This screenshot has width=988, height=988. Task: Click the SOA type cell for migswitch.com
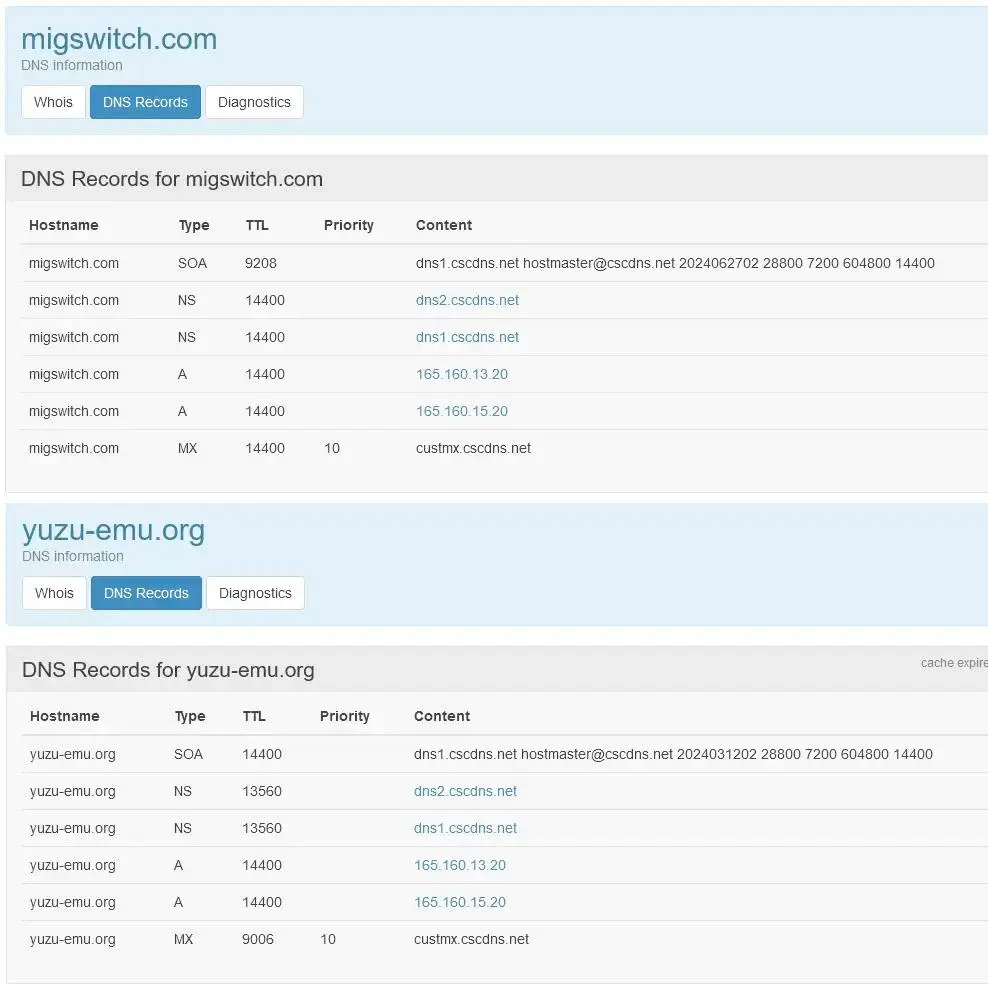192,263
